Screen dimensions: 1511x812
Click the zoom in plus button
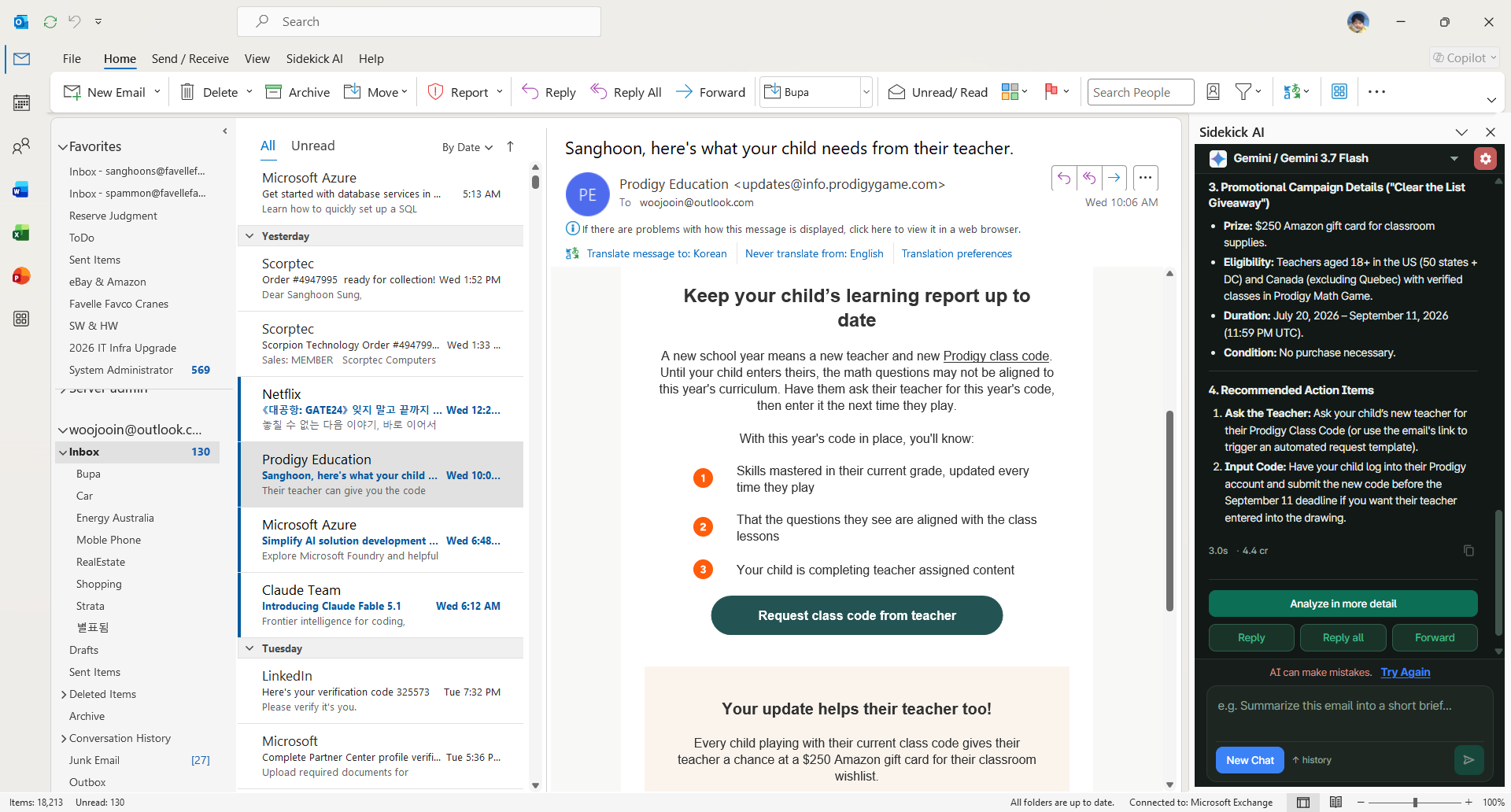(1469, 803)
